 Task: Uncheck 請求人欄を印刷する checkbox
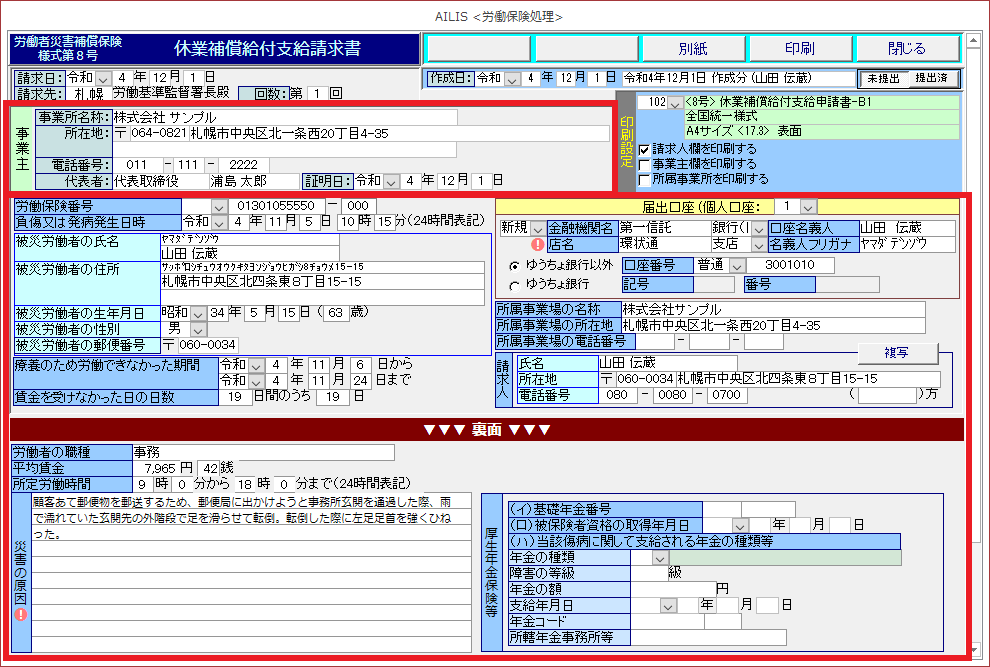click(x=645, y=149)
